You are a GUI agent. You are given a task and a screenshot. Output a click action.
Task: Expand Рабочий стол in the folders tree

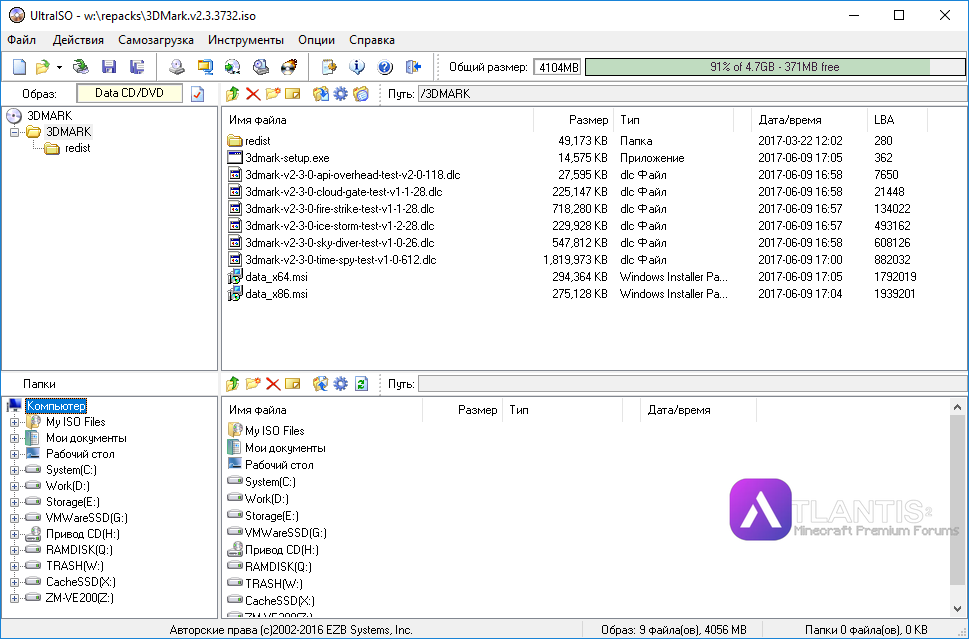coord(14,454)
